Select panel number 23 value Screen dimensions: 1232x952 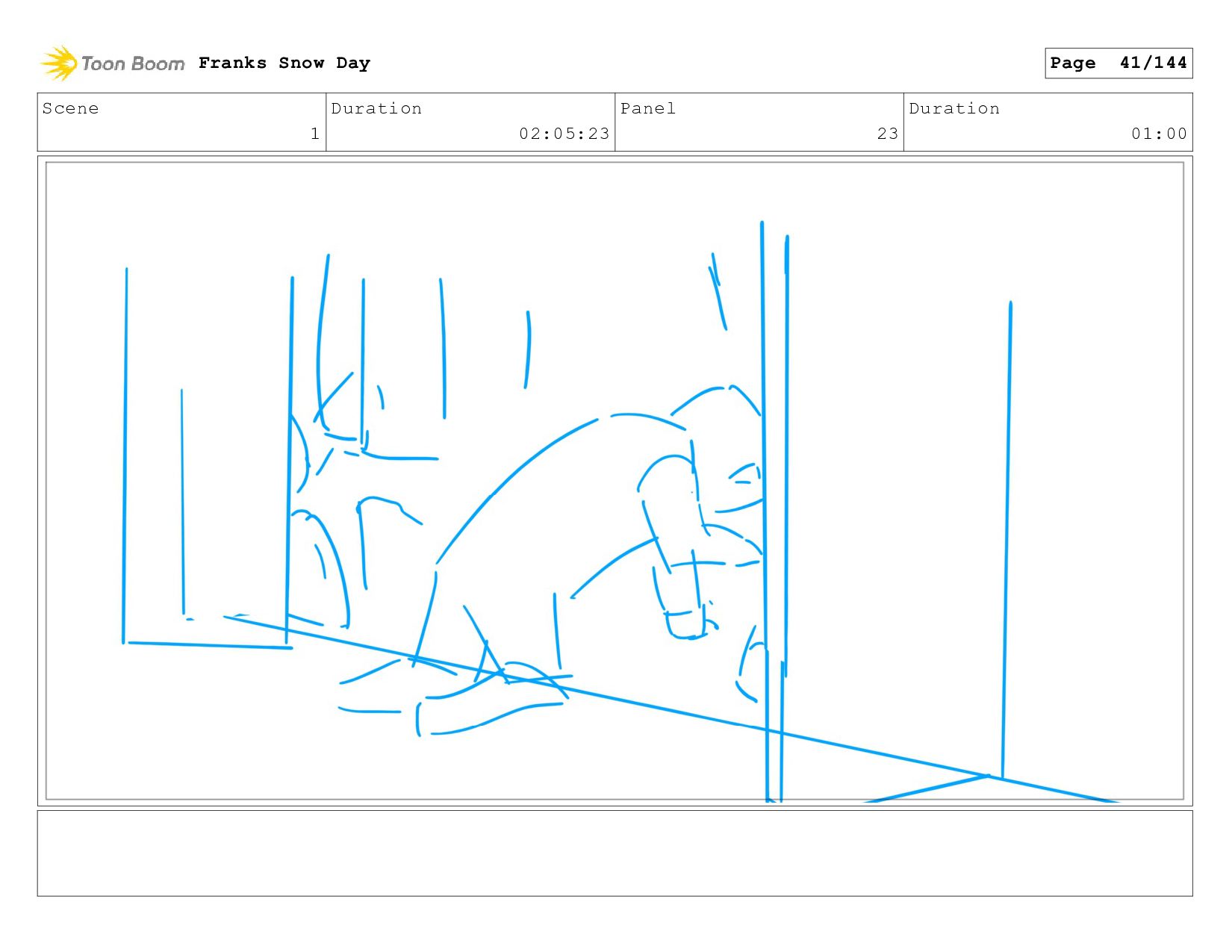tap(888, 134)
